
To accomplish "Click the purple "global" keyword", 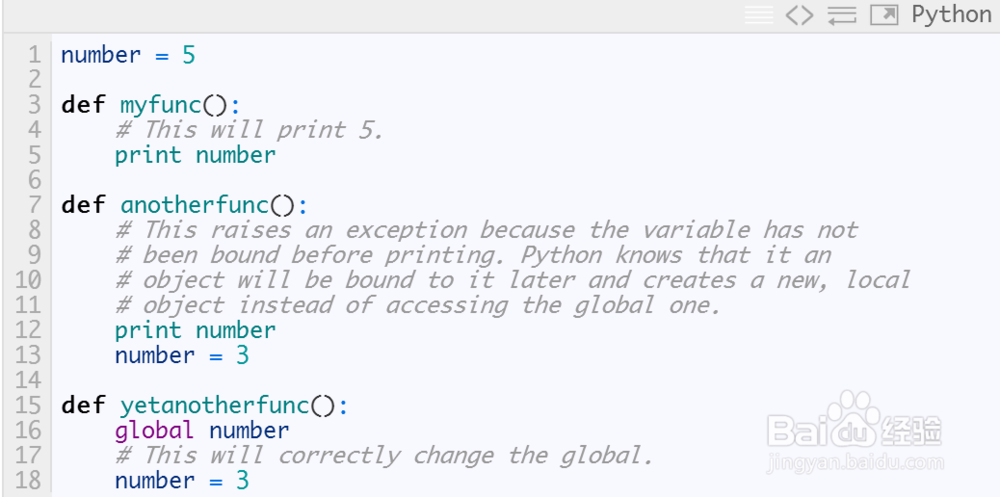I will [154, 431].
